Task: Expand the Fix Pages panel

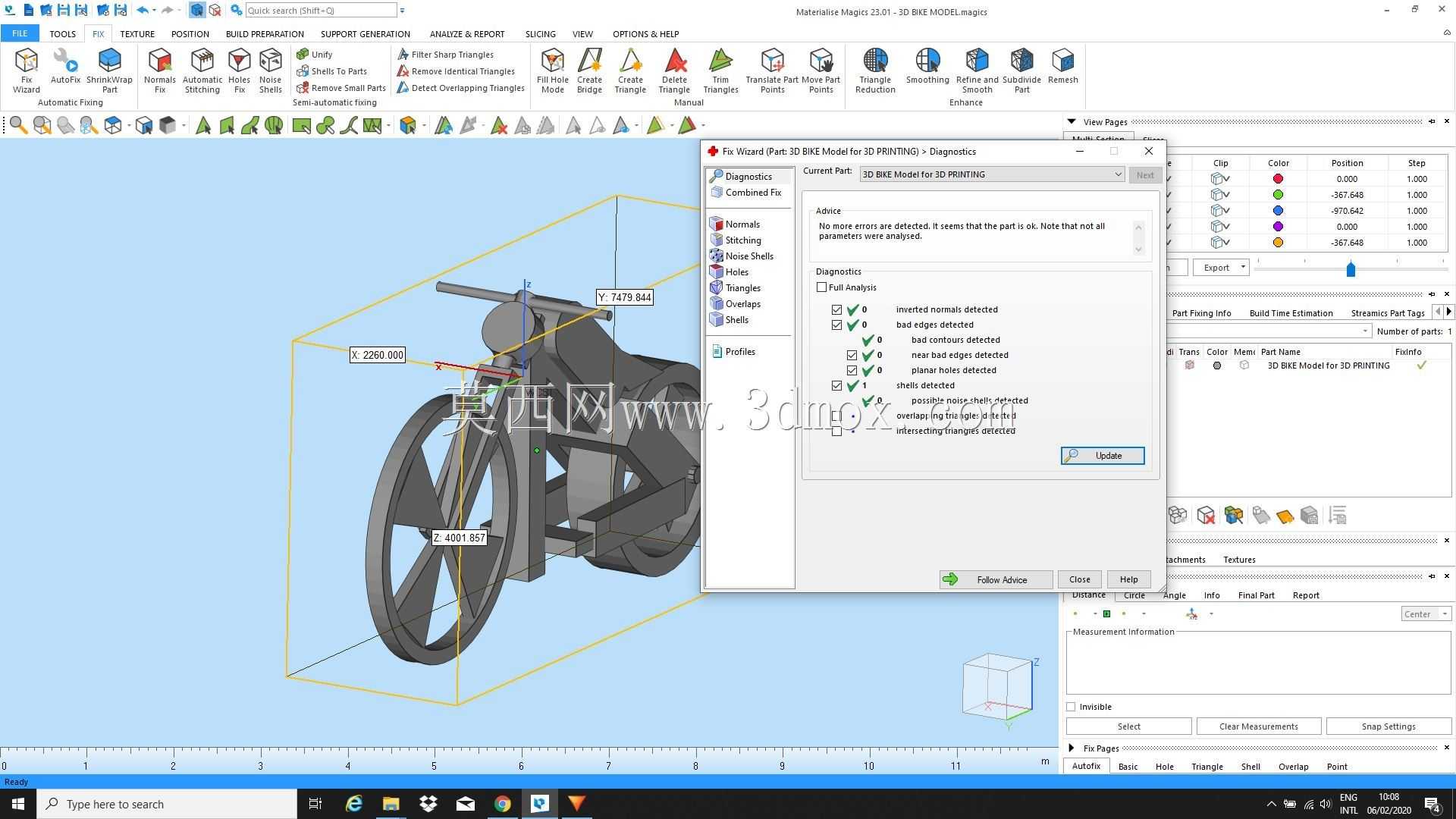Action: point(1072,748)
